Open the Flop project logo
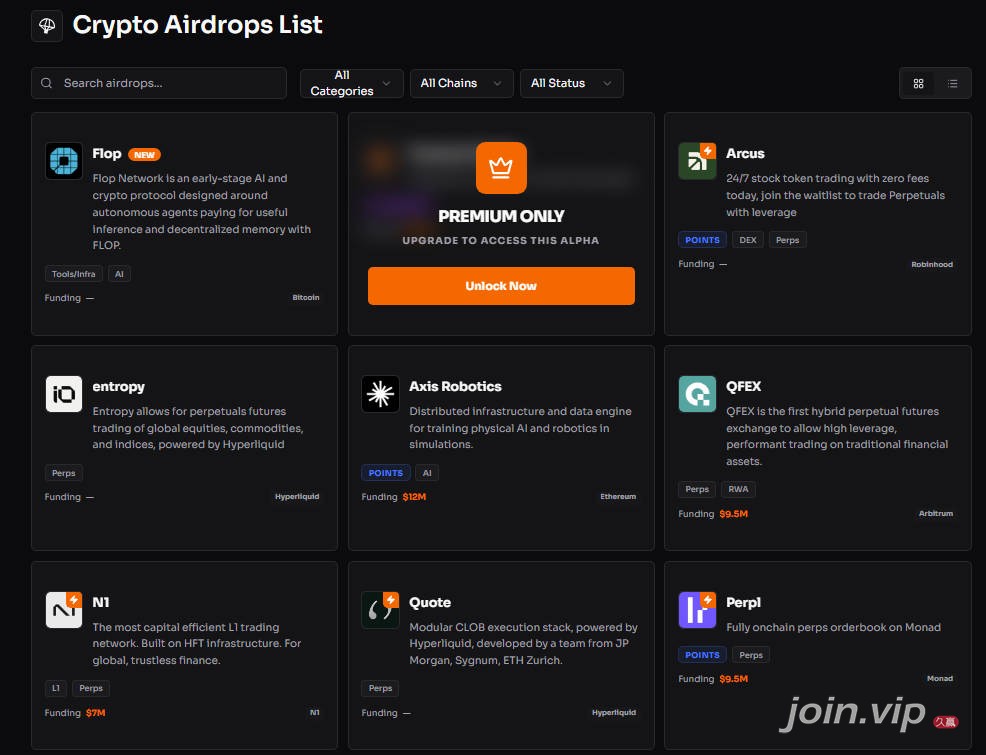 click(x=64, y=161)
